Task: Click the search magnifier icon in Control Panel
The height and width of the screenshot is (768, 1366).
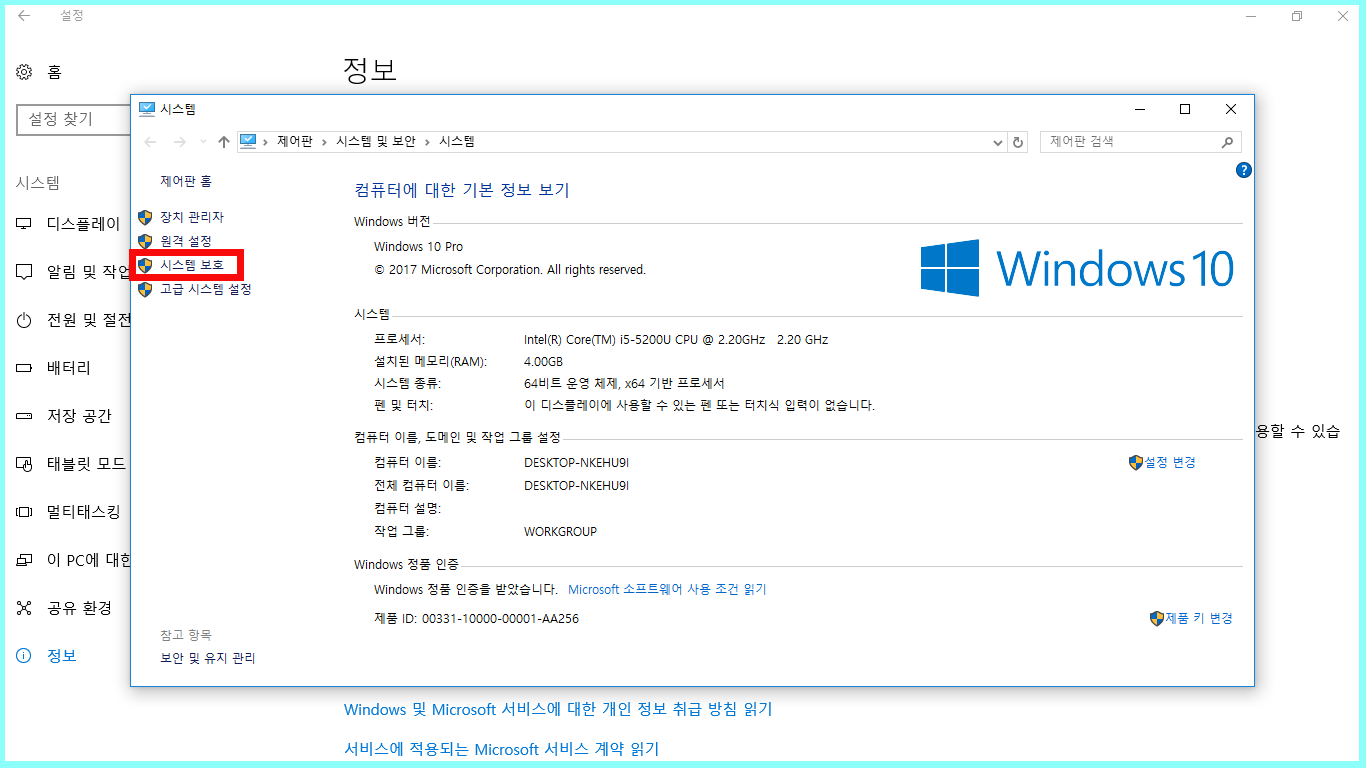Action: pos(1229,142)
